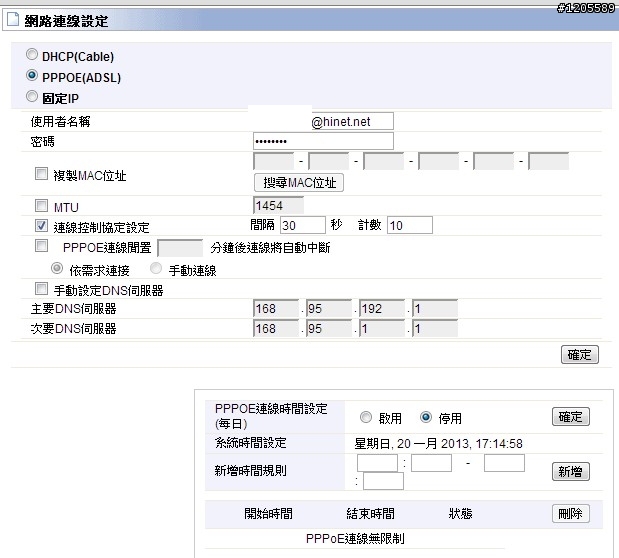Click the 刪除 button in schedule table

[x=570, y=513]
